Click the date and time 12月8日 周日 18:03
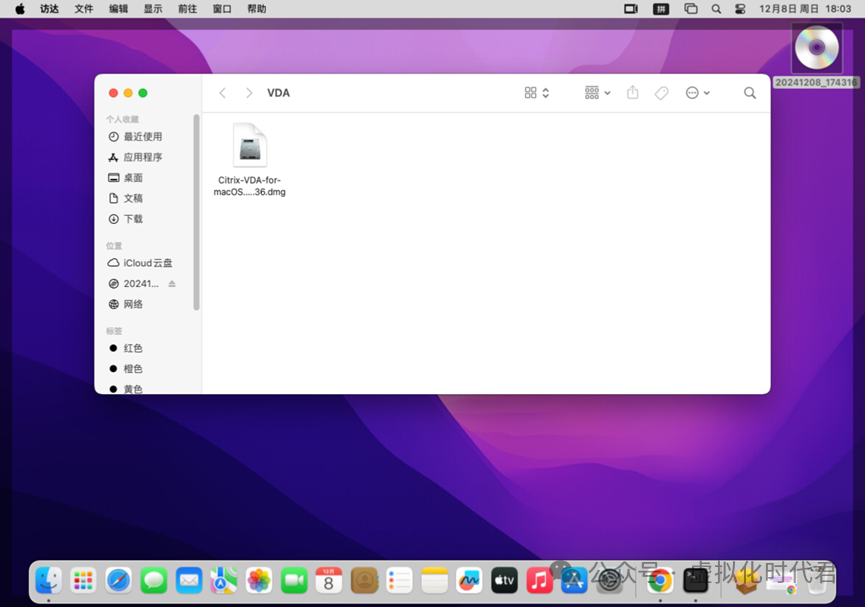This screenshot has height=607, width=865. point(805,9)
